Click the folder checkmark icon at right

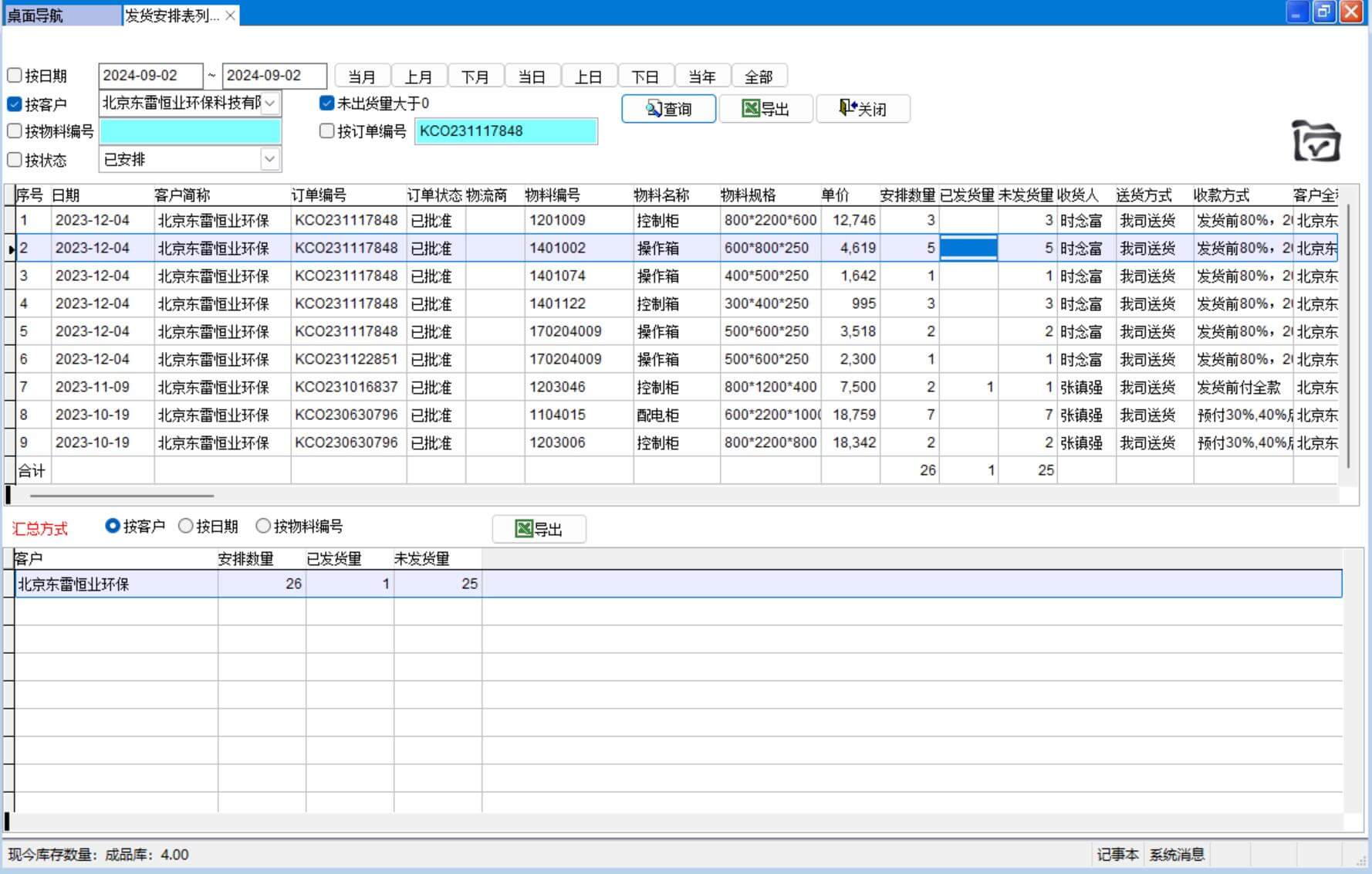click(1316, 141)
